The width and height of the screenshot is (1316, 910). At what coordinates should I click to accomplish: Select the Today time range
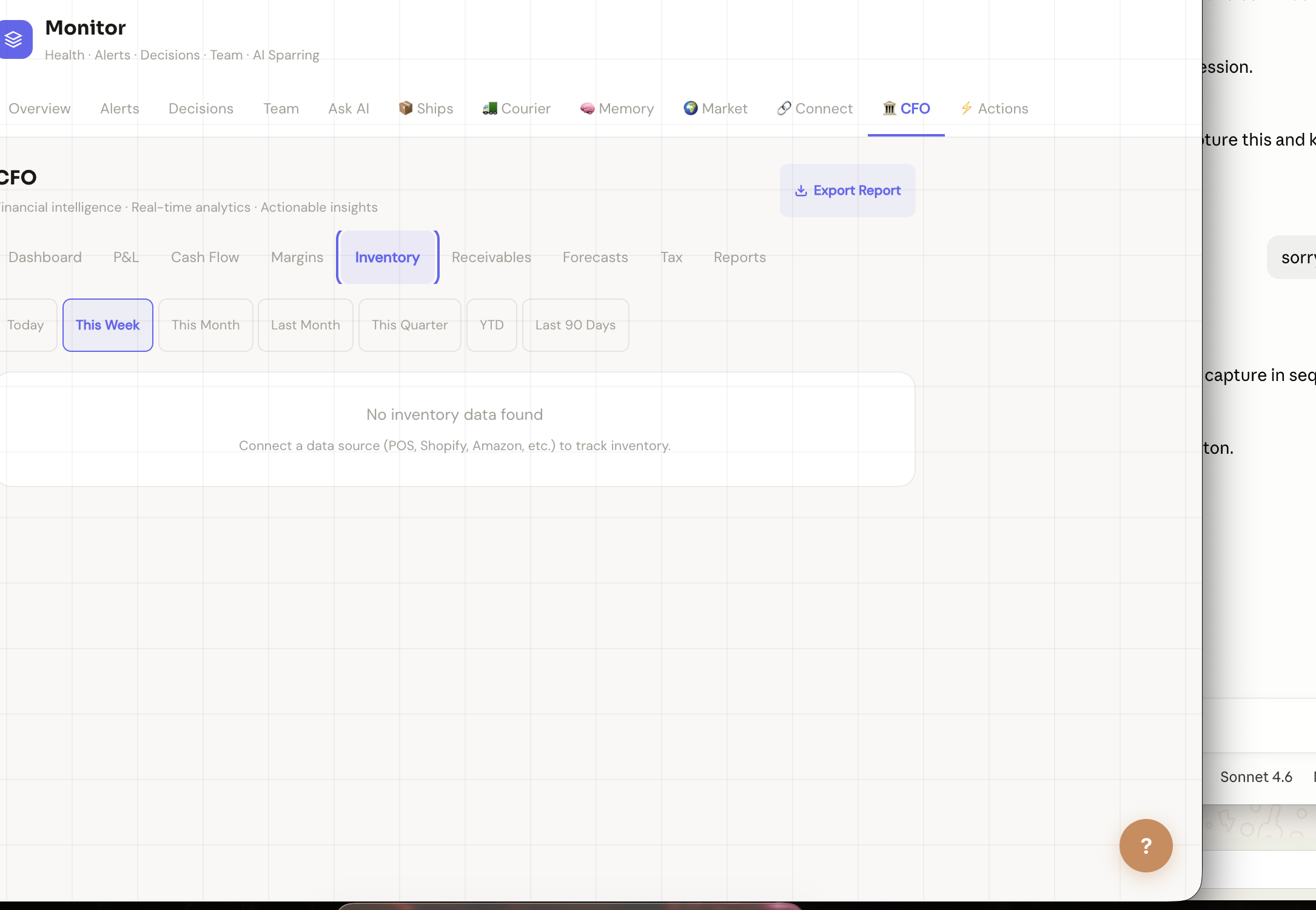[27, 325]
